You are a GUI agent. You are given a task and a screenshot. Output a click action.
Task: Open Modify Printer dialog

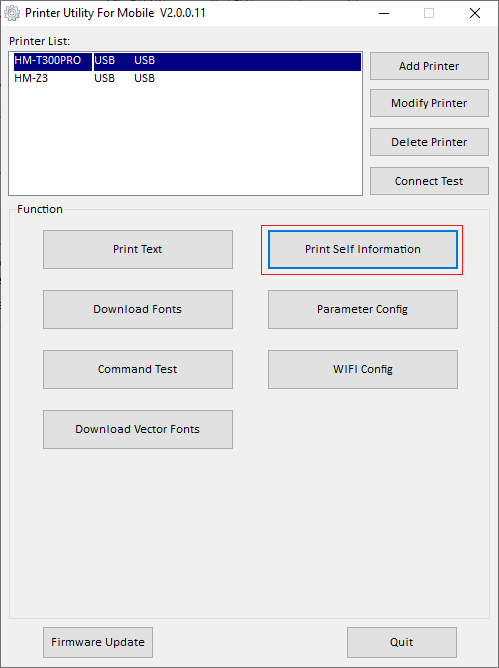tap(429, 103)
